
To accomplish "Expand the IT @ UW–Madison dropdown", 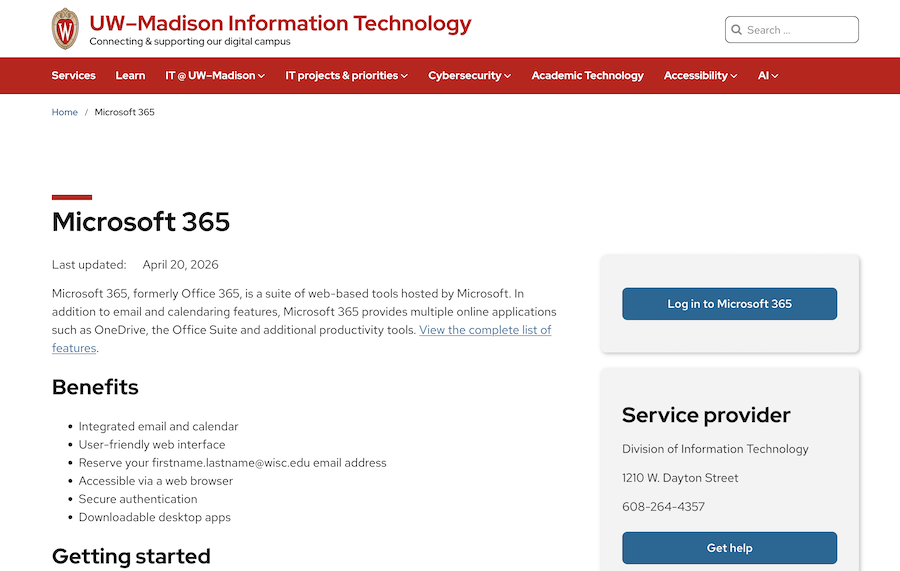I will (x=215, y=76).
